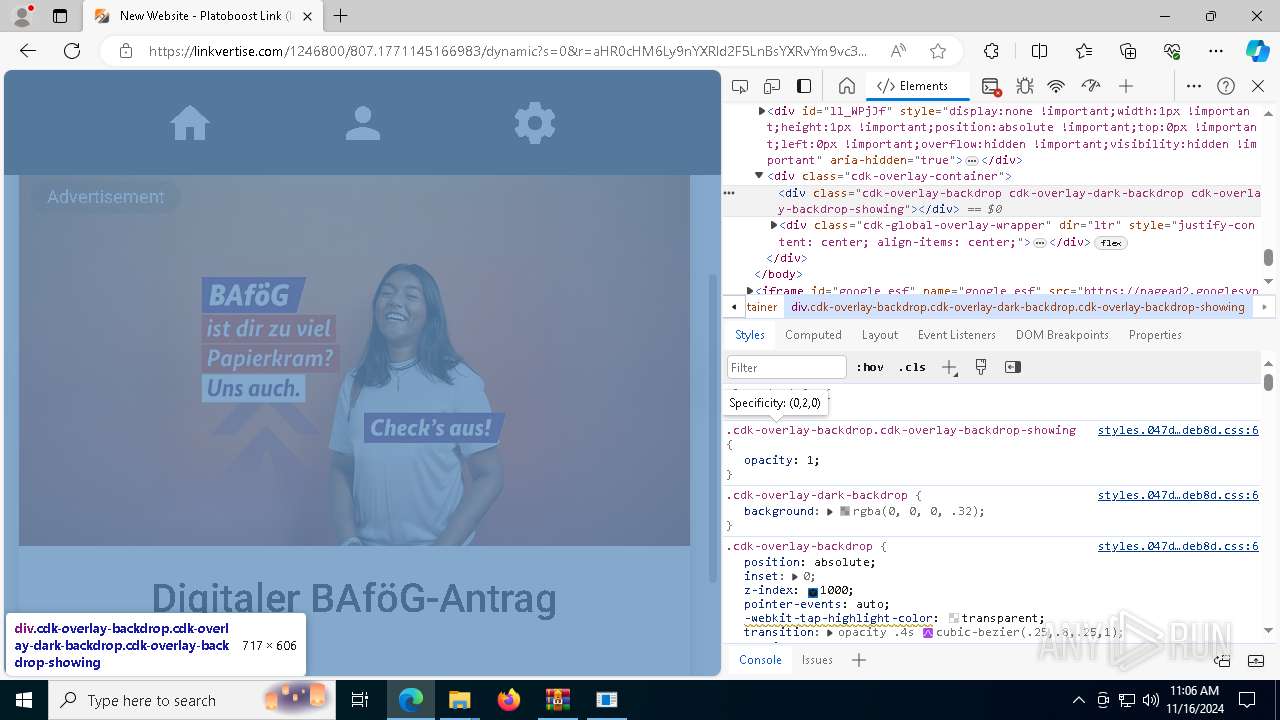Expand the div id ll_WPjJf node

[762, 111]
